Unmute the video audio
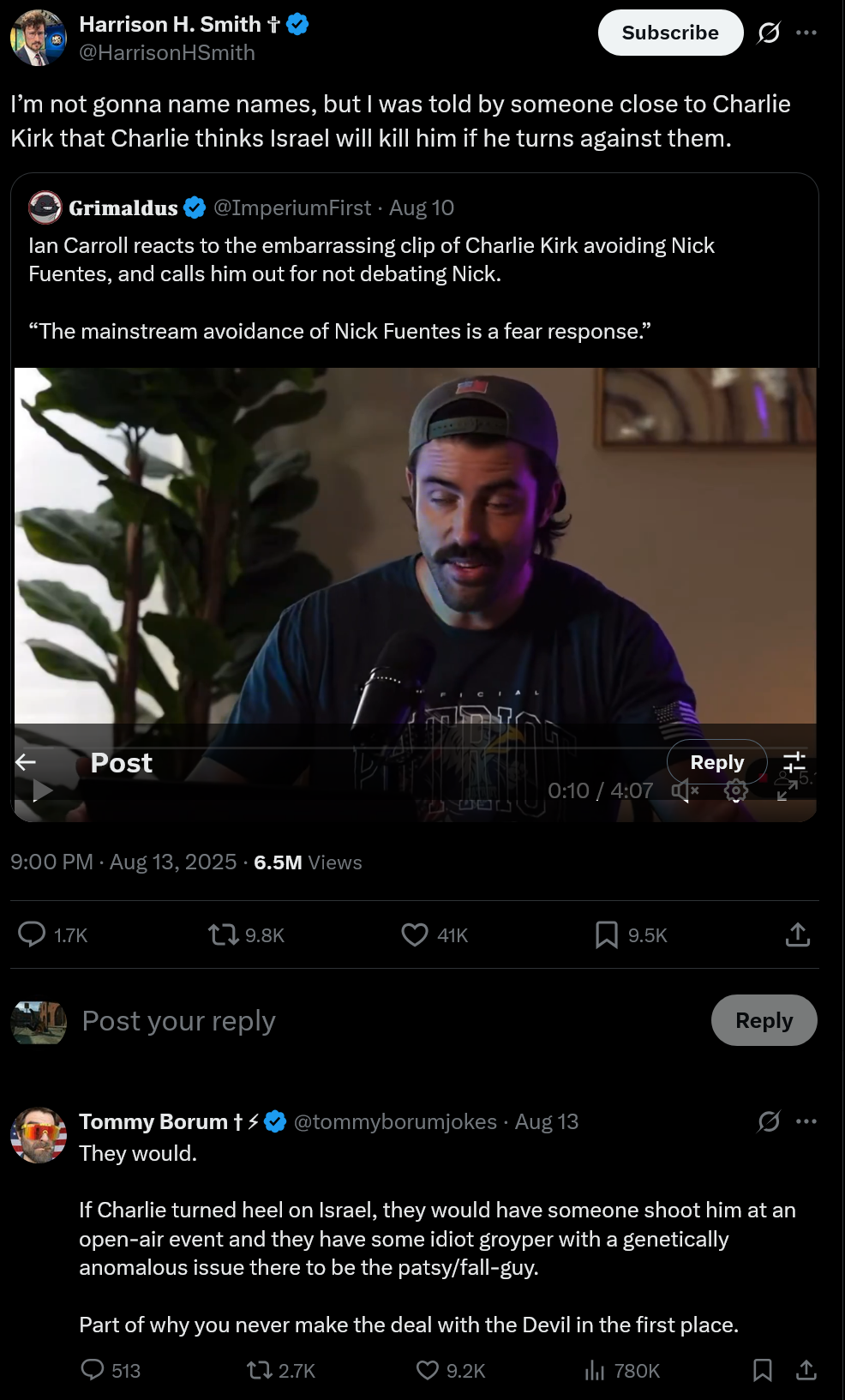 (685, 790)
